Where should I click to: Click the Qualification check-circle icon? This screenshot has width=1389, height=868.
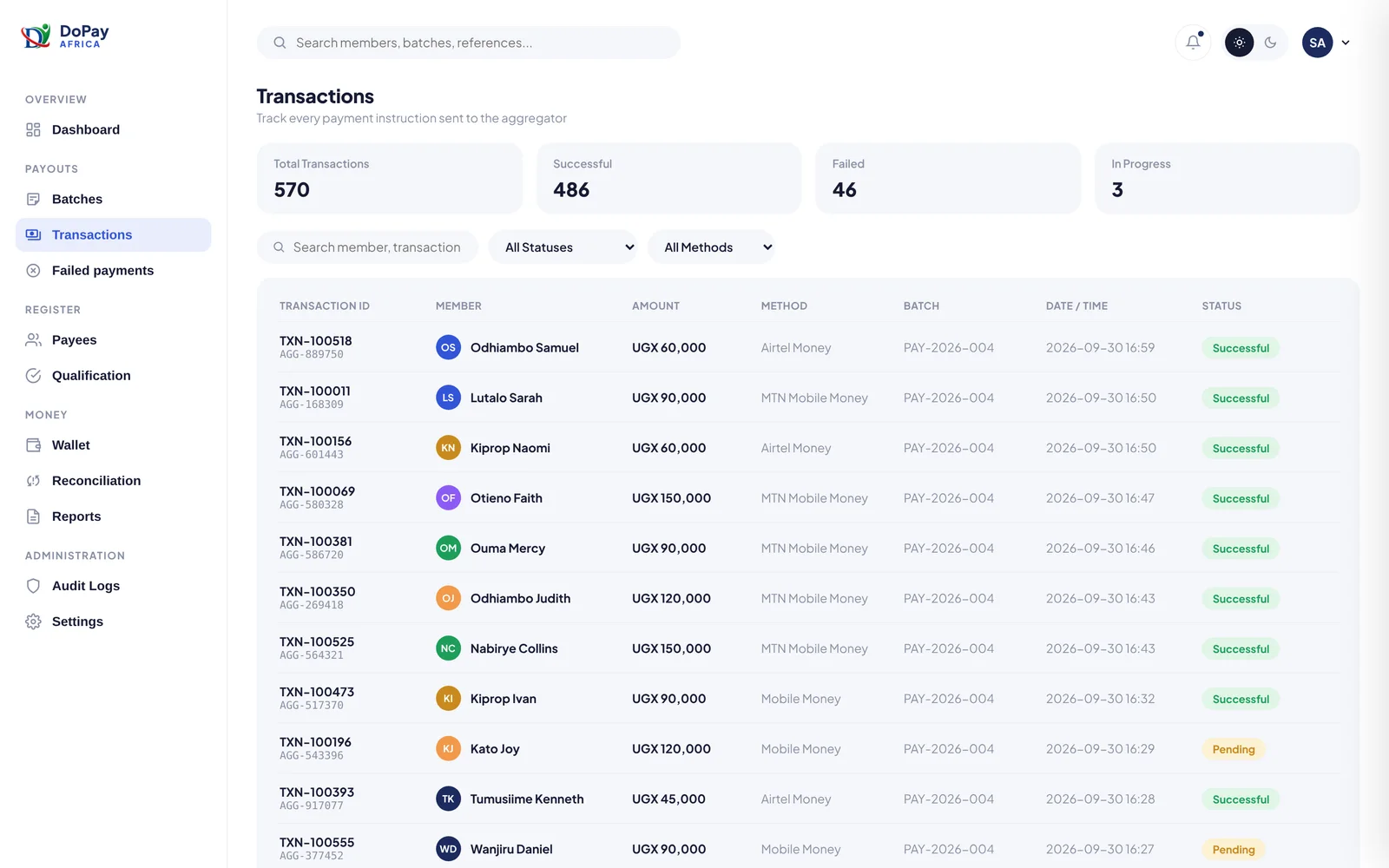pyautogui.click(x=33, y=375)
